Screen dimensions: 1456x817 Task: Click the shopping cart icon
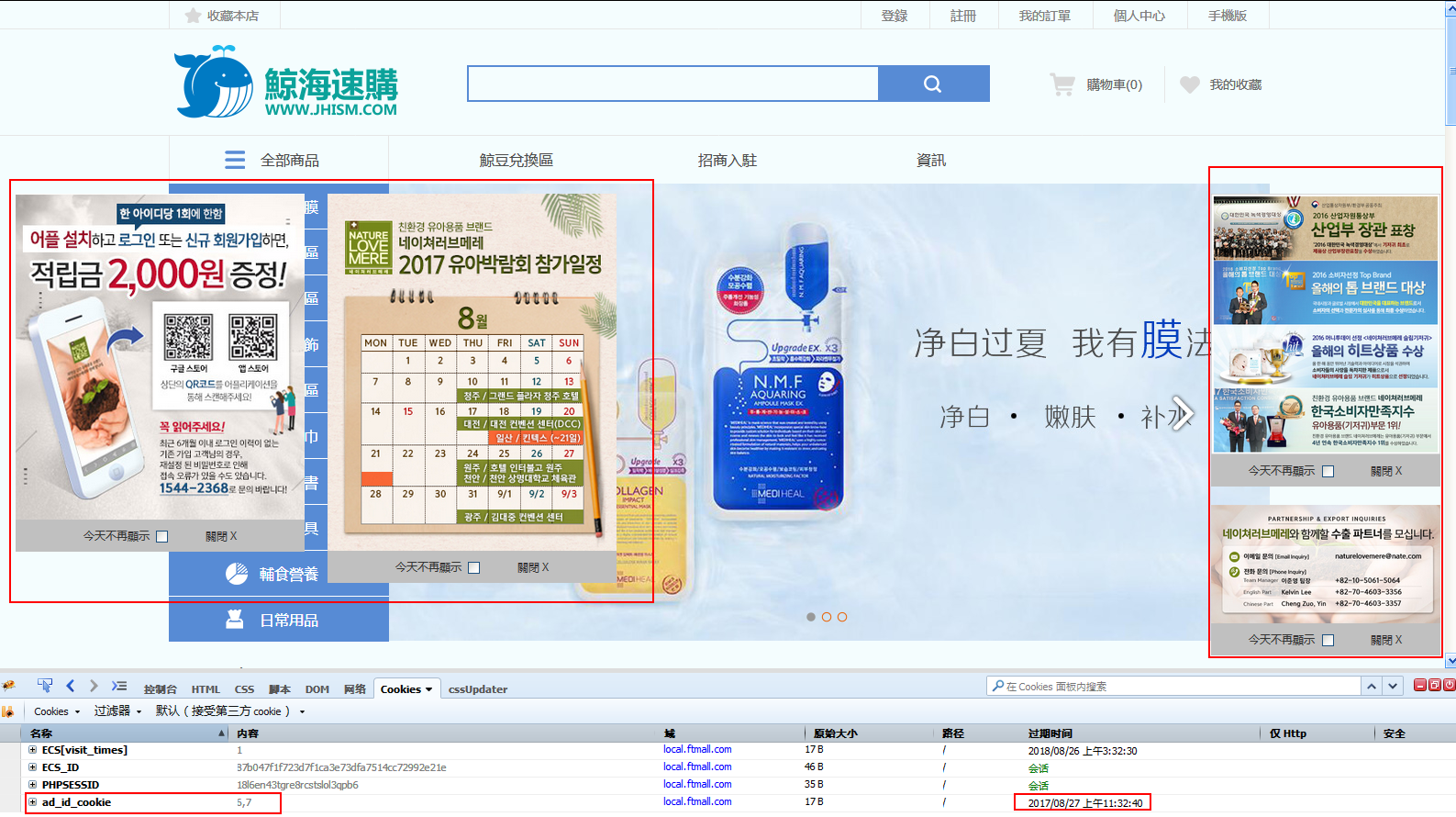[x=1061, y=84]
